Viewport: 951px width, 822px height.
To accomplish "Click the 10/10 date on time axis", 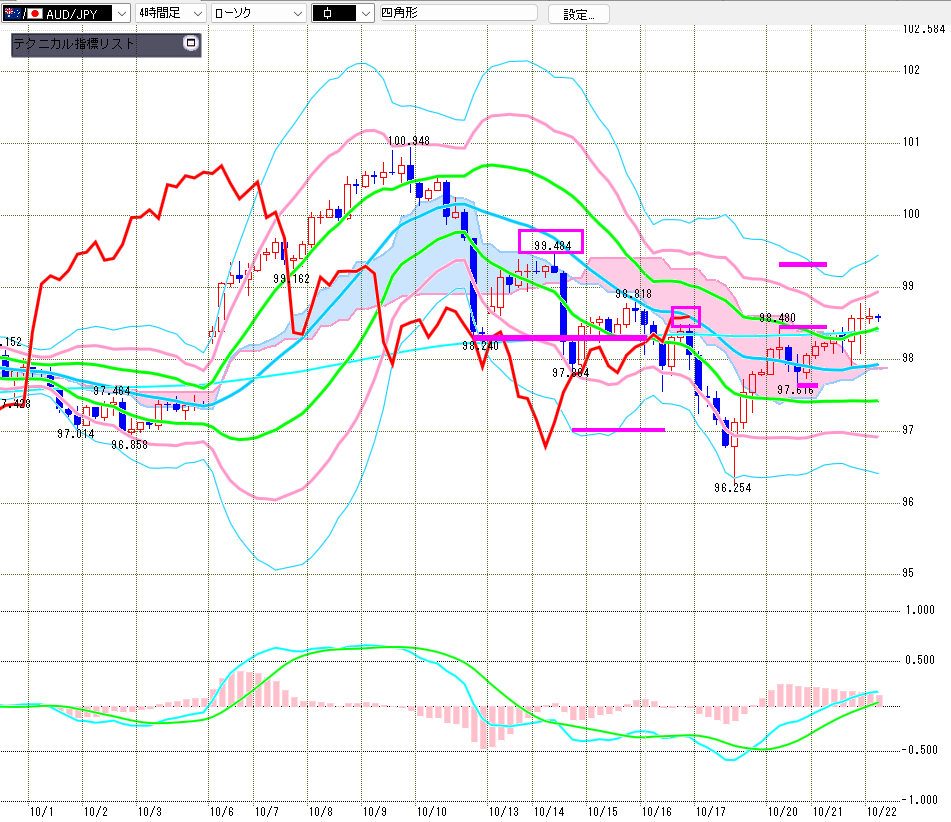I will pos(432,812).
